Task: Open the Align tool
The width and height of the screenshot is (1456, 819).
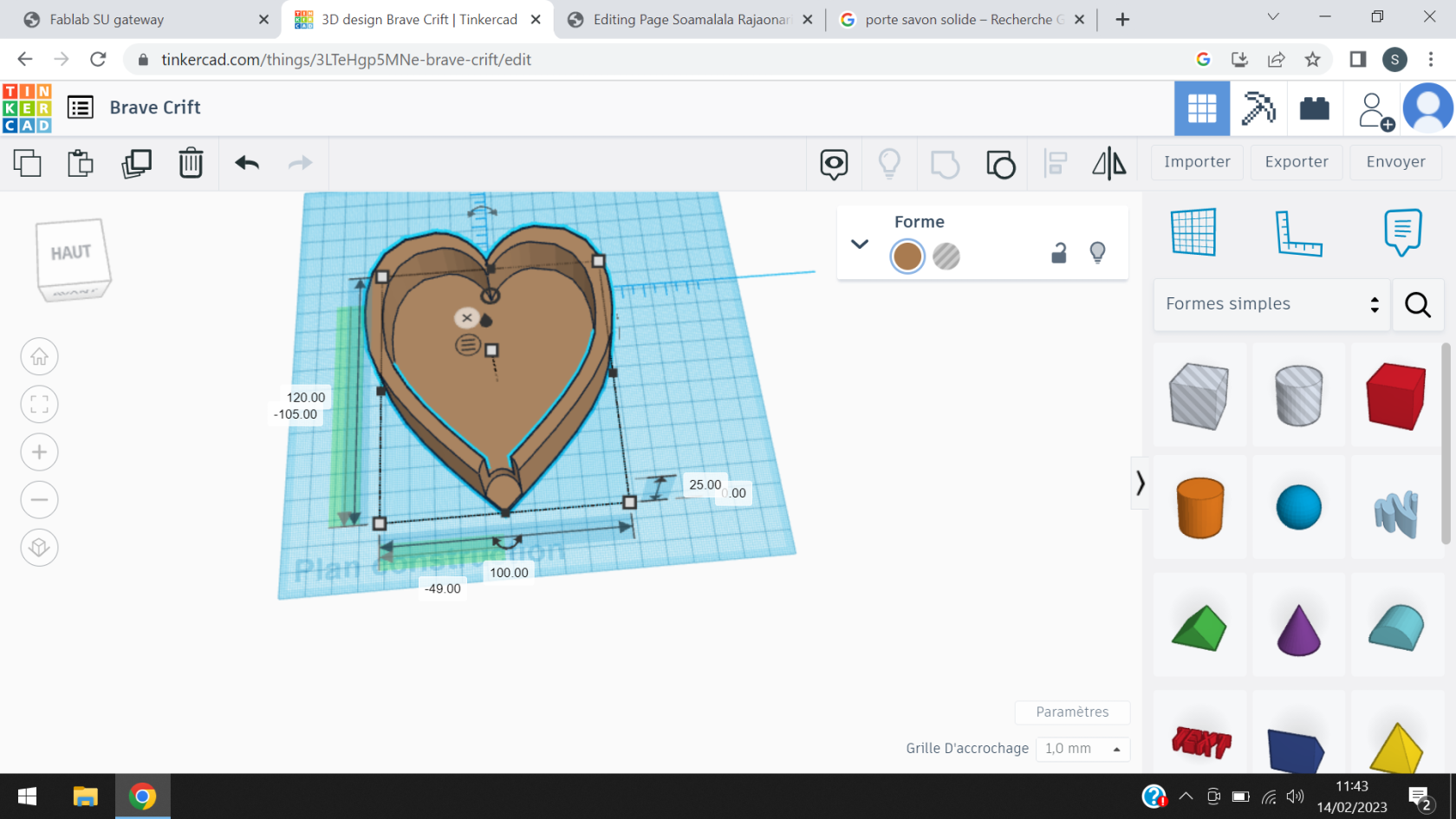Action: pos(1056,164)
